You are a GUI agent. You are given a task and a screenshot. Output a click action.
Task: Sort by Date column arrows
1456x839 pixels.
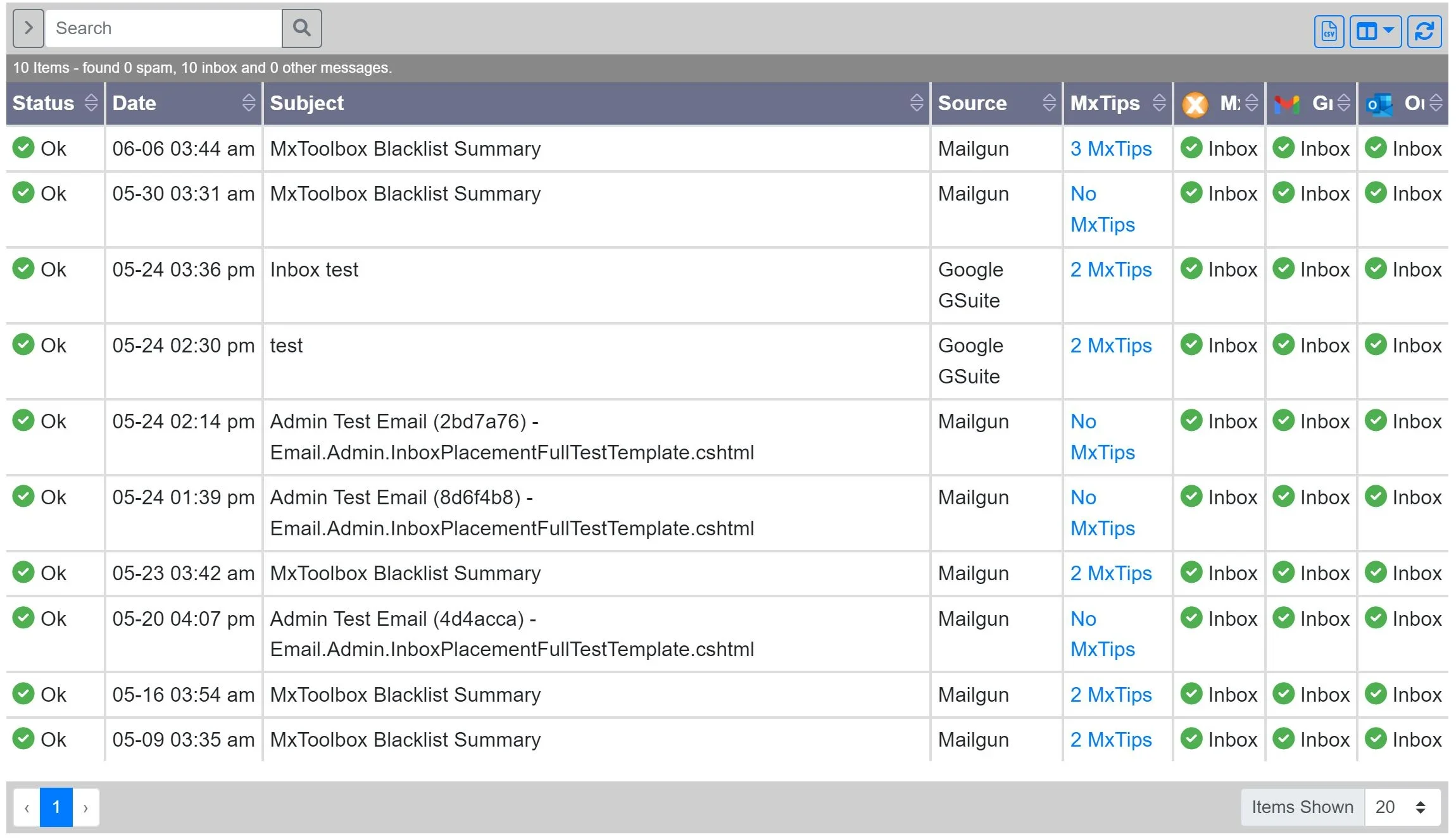pos(248,103)
